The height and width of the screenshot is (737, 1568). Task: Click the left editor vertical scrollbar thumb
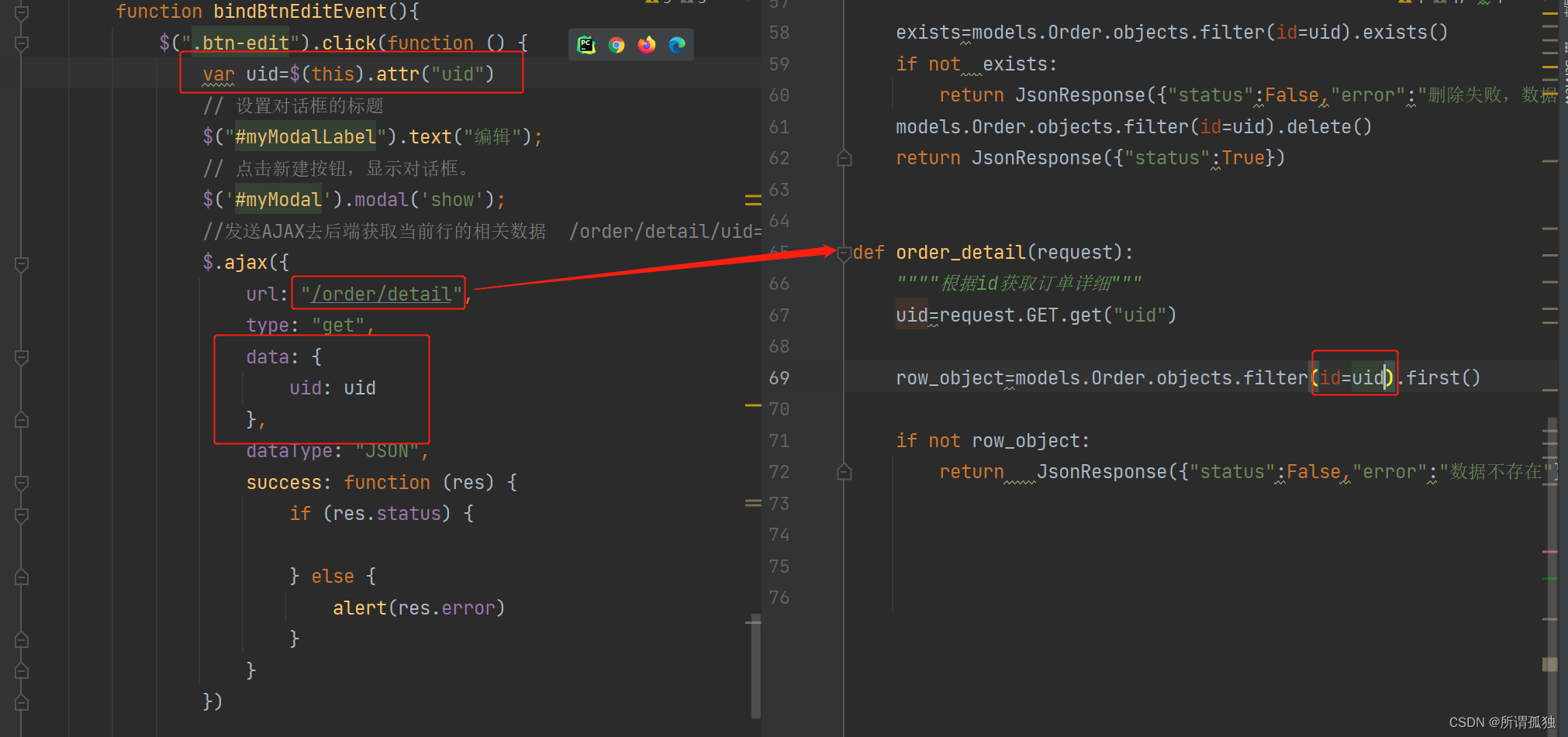(x=756, y=666)
